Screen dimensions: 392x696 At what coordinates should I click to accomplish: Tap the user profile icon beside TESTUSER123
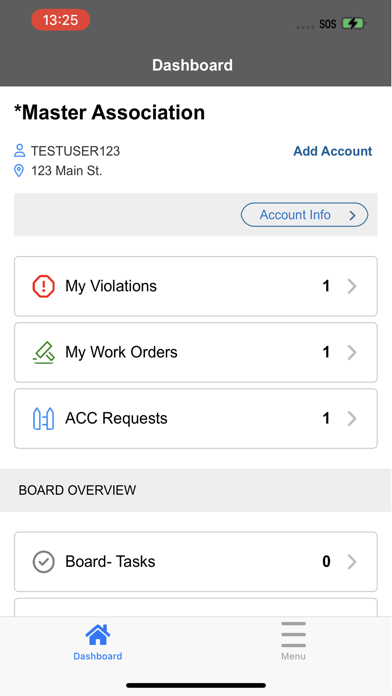pyautogui.click(x=19, y=151)
